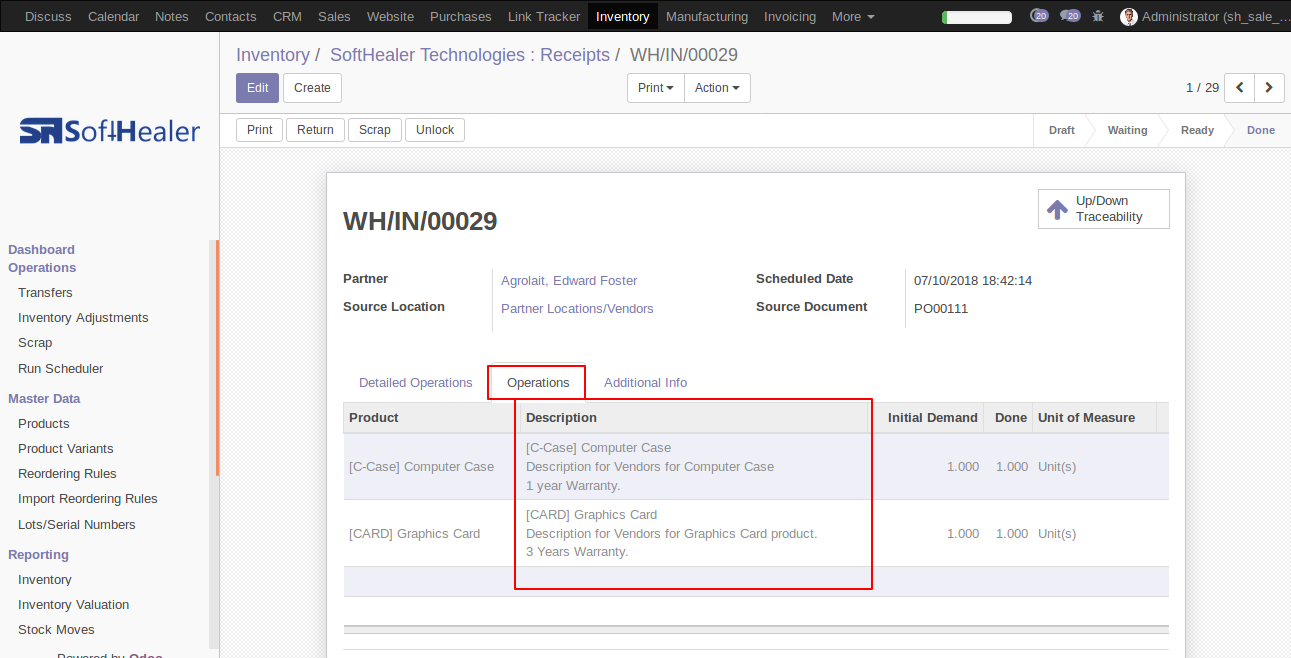
Task: Open the Contacts app
Action: [x=231, y=16]
